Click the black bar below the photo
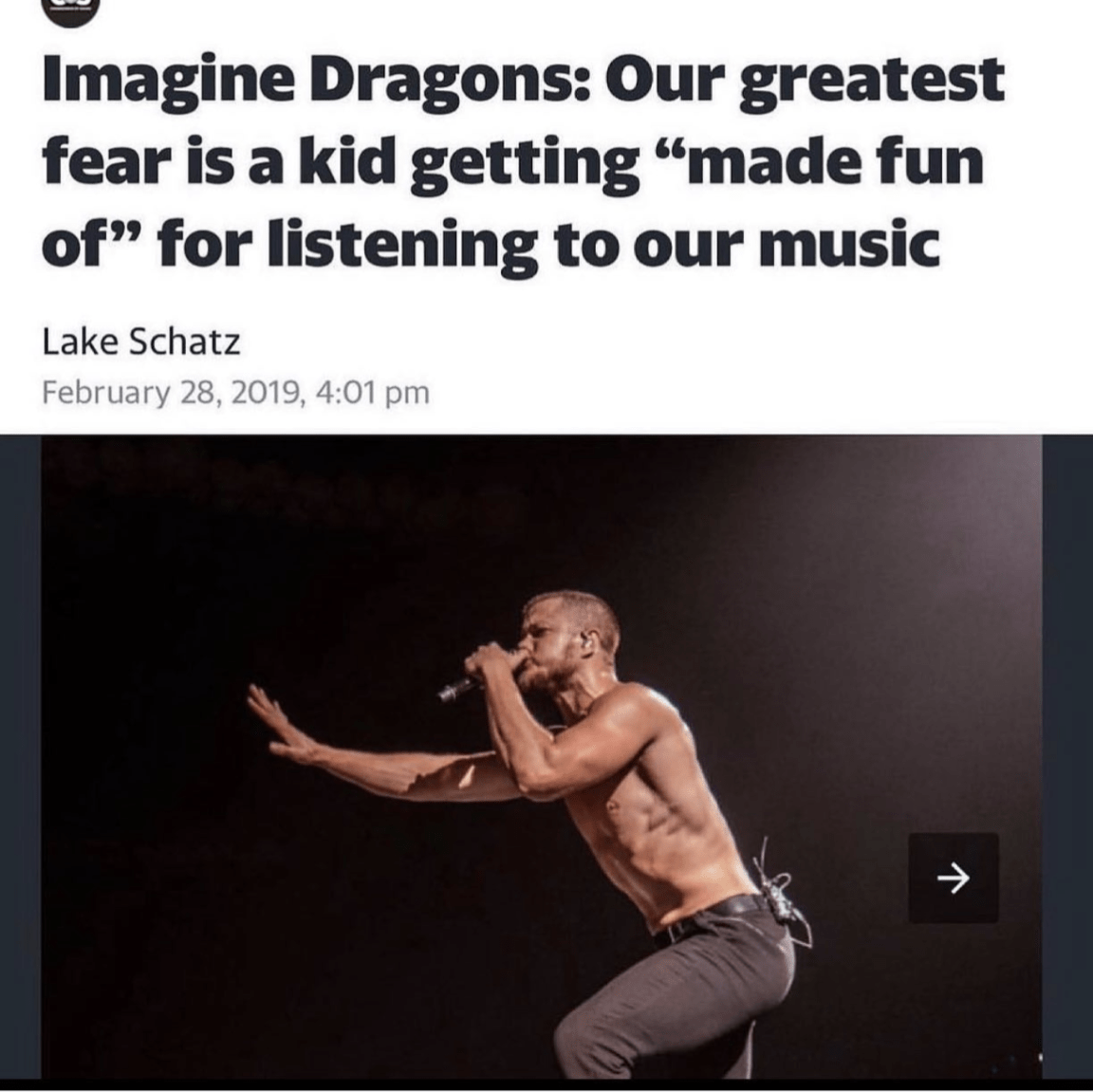The image size is (1093, 1092). pos(546,1085)
